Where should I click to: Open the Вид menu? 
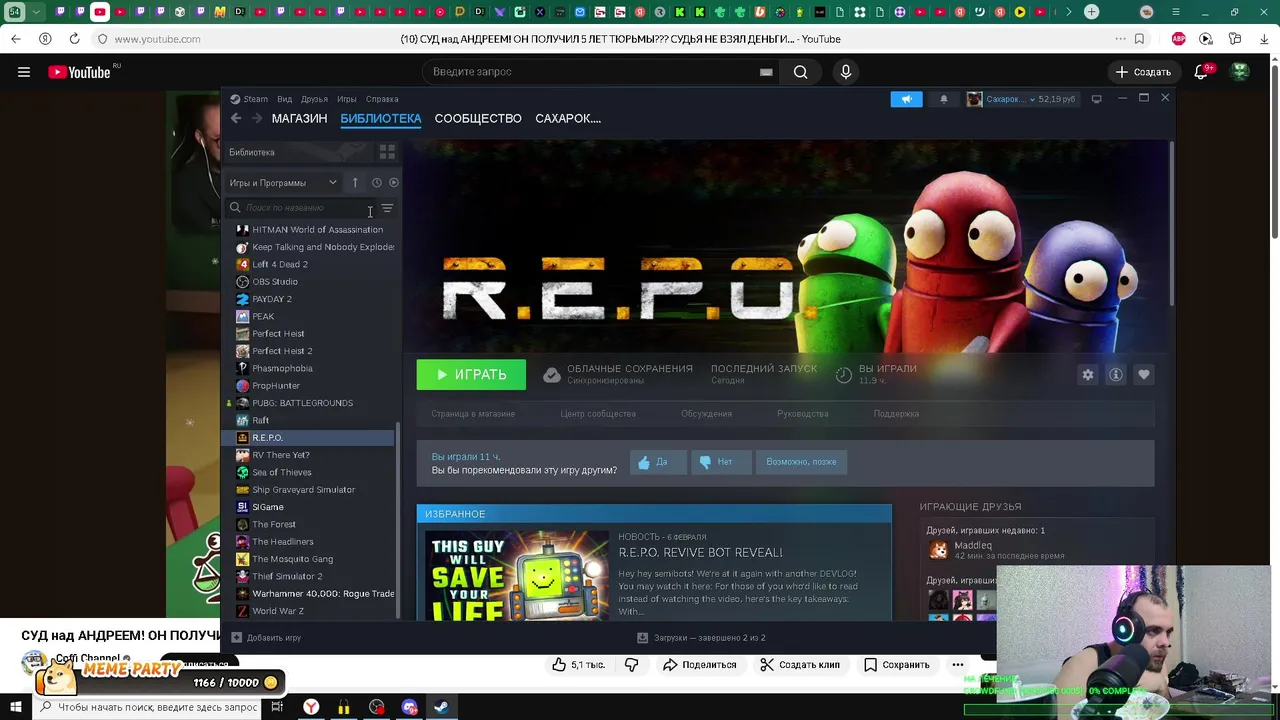click(x=285, y=99)
